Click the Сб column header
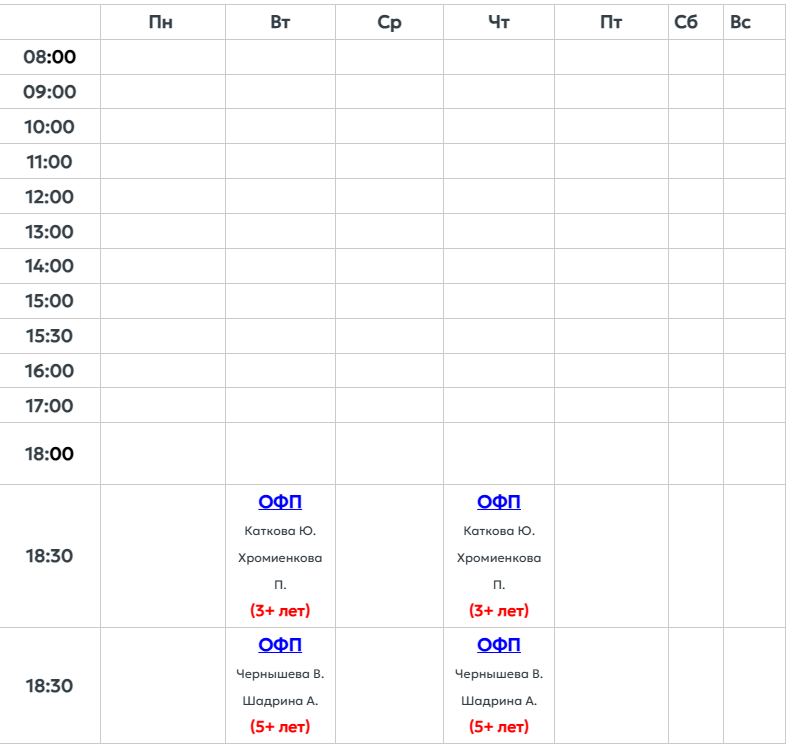The image size is (787, 746). pyautogui.click(x=686, y=22)
